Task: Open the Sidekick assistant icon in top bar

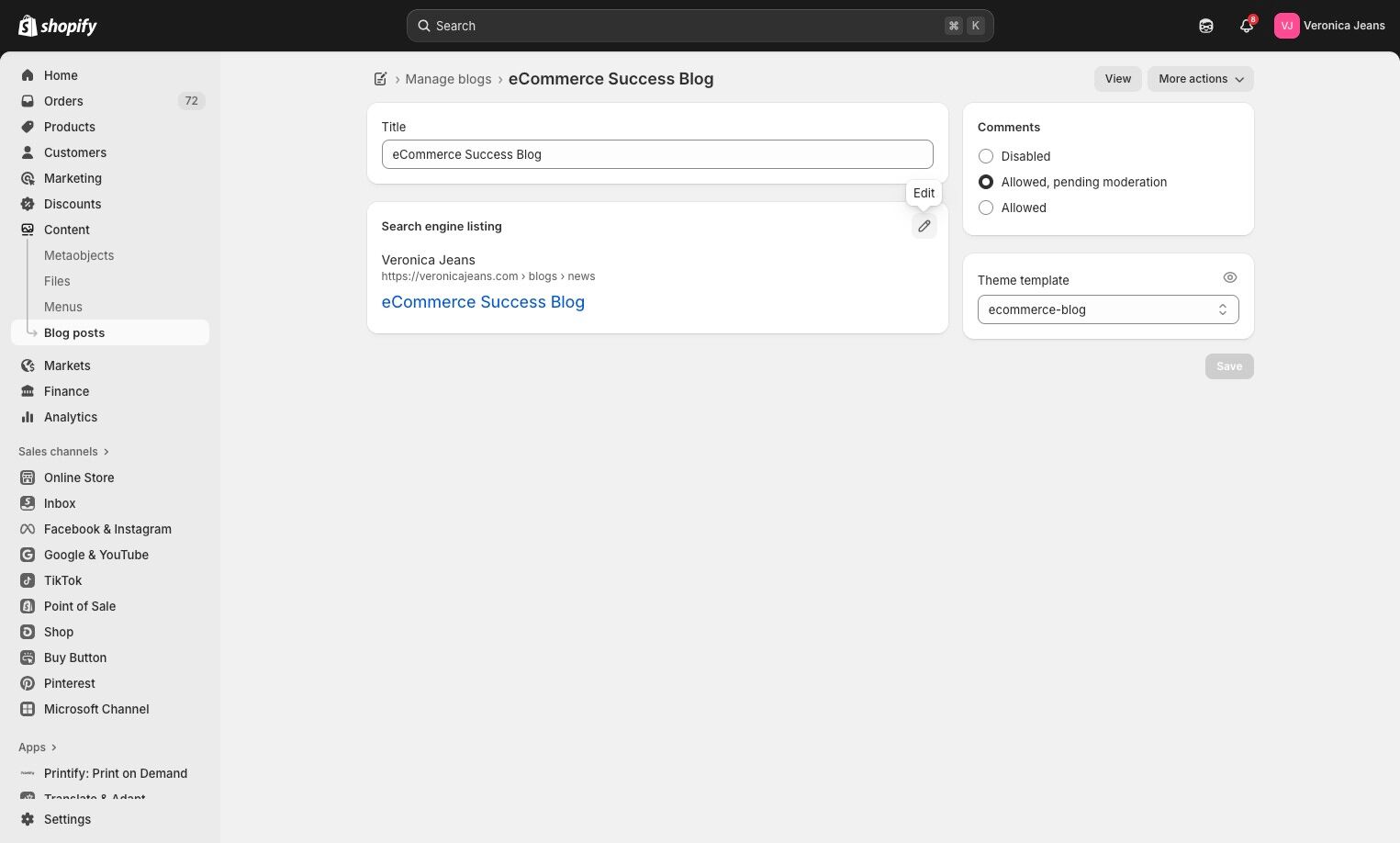Action: (x=1205, y=26)
